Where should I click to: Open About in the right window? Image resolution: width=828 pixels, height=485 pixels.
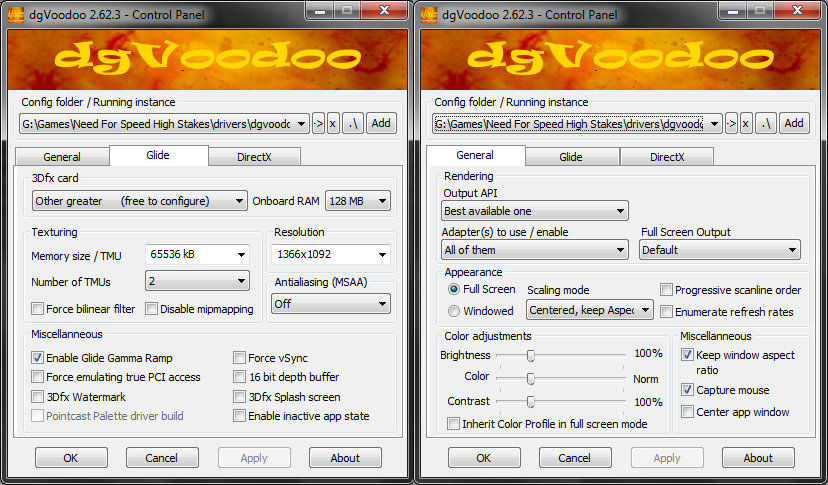pyautogui.click(x=758, y=458)
